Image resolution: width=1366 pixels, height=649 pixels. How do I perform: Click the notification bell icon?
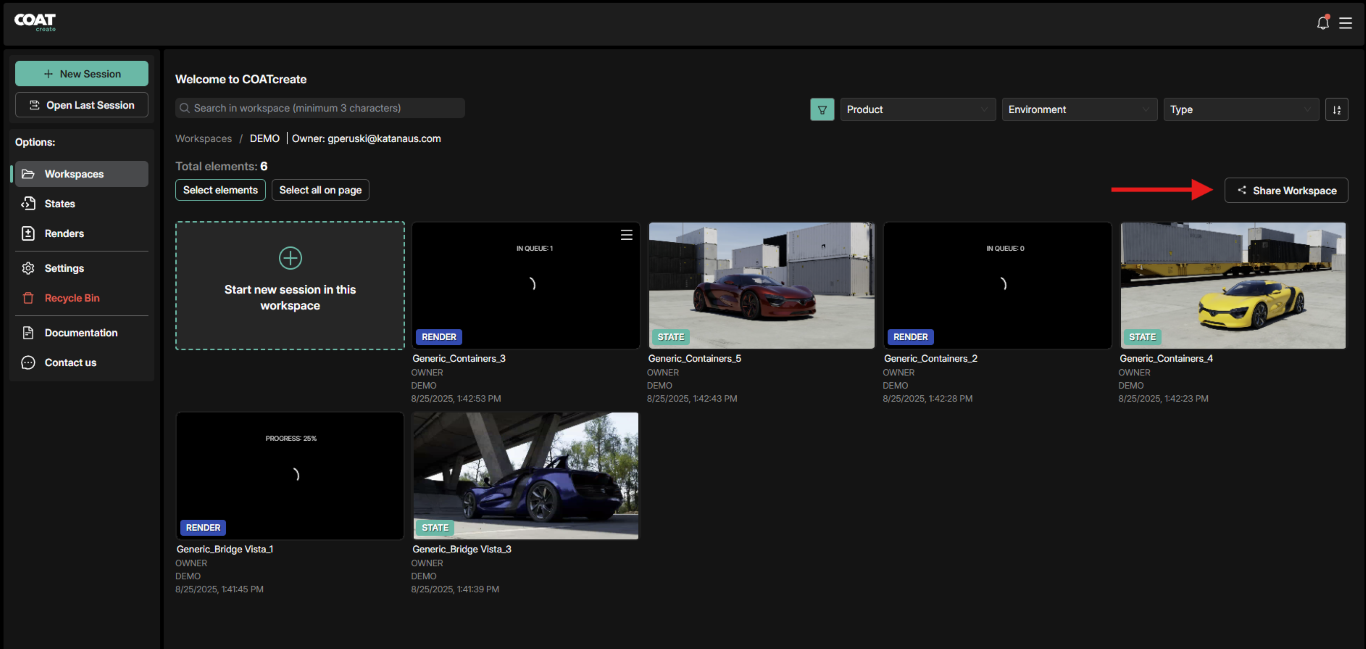pos(1322,23)
